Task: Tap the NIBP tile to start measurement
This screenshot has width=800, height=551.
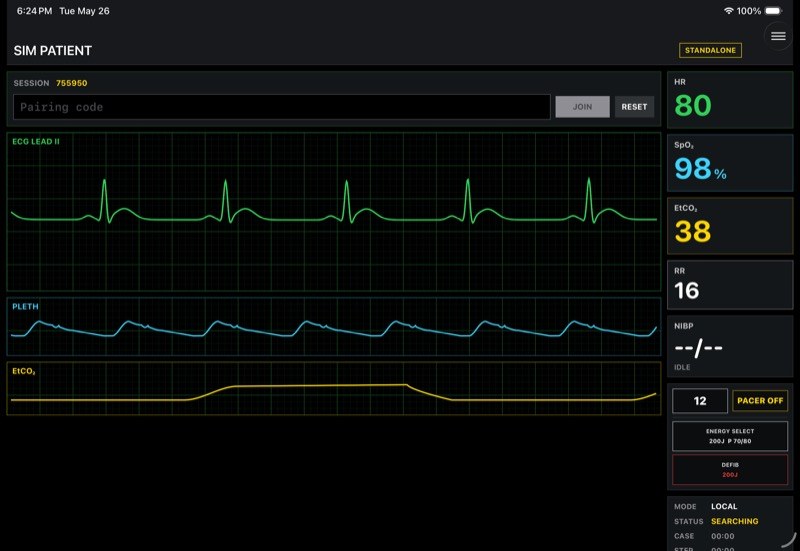Action: click(x=730, y=346)
